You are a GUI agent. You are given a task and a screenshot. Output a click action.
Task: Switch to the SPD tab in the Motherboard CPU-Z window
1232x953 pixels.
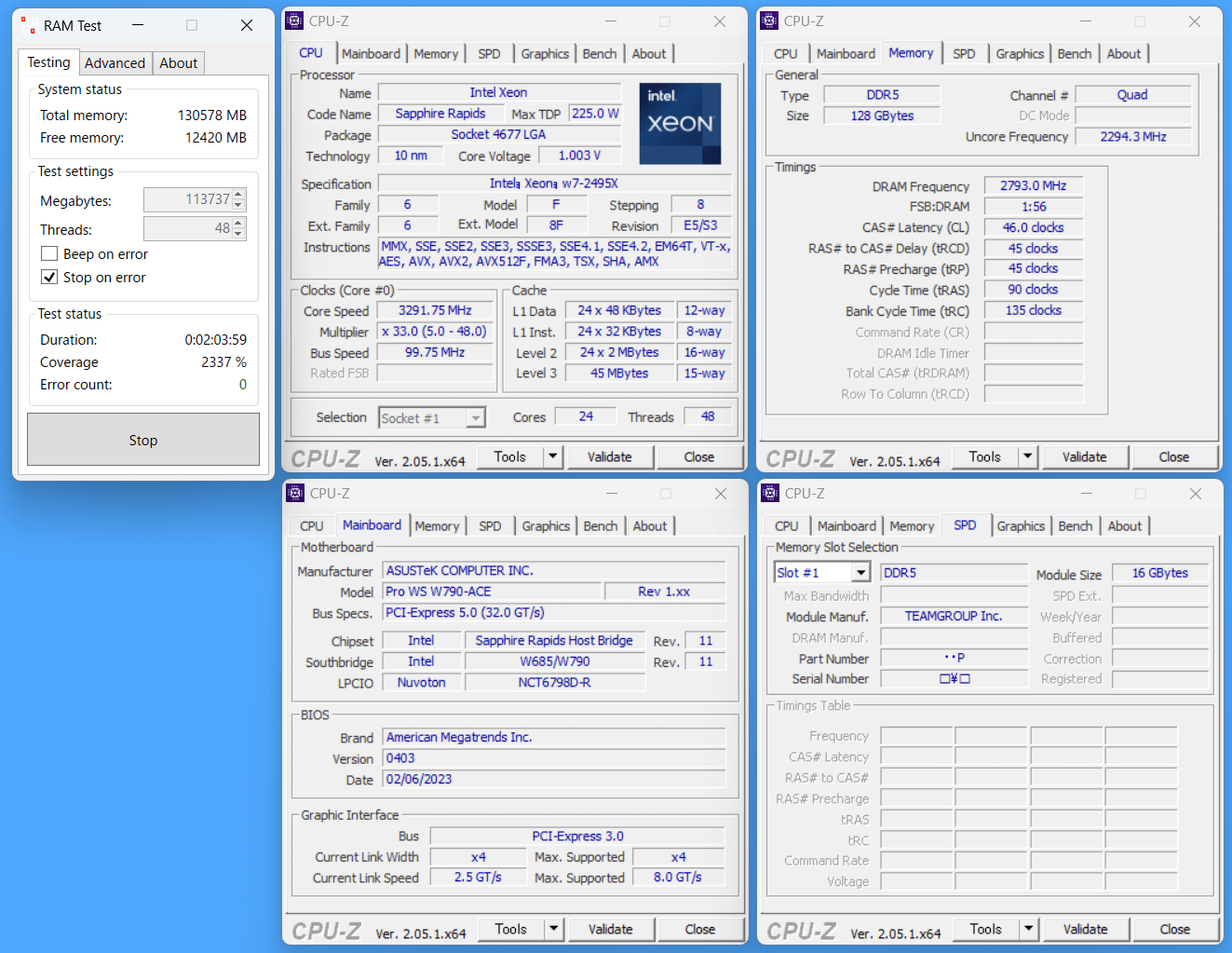tap(490, 526)
